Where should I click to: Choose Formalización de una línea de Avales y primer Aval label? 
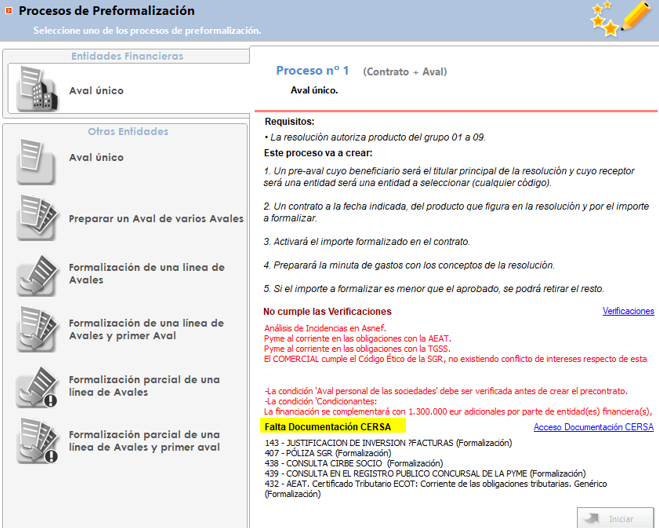point(146,329)
